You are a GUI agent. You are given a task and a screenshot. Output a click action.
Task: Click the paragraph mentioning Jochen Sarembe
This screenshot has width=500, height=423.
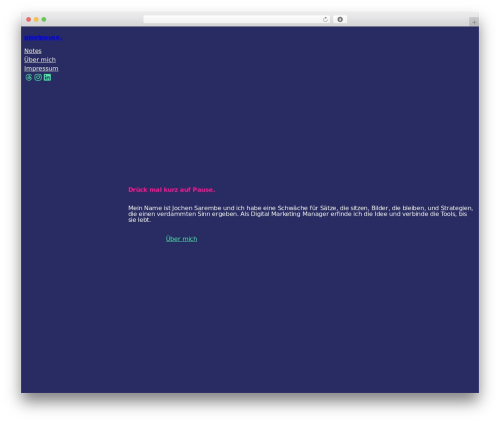click(x=300, y=214)
